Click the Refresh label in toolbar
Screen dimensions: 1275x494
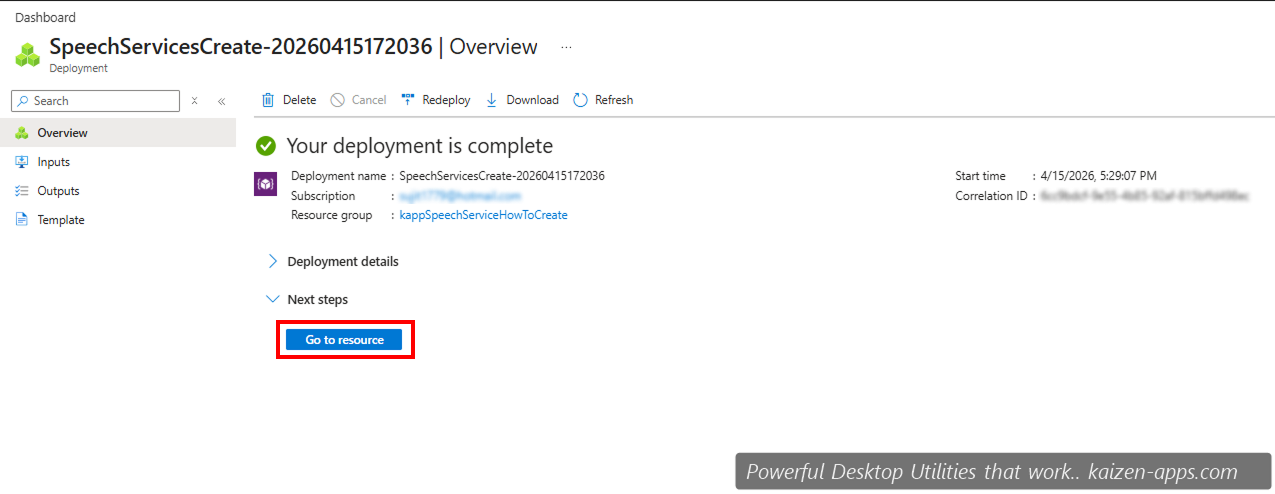coord(614,100)
